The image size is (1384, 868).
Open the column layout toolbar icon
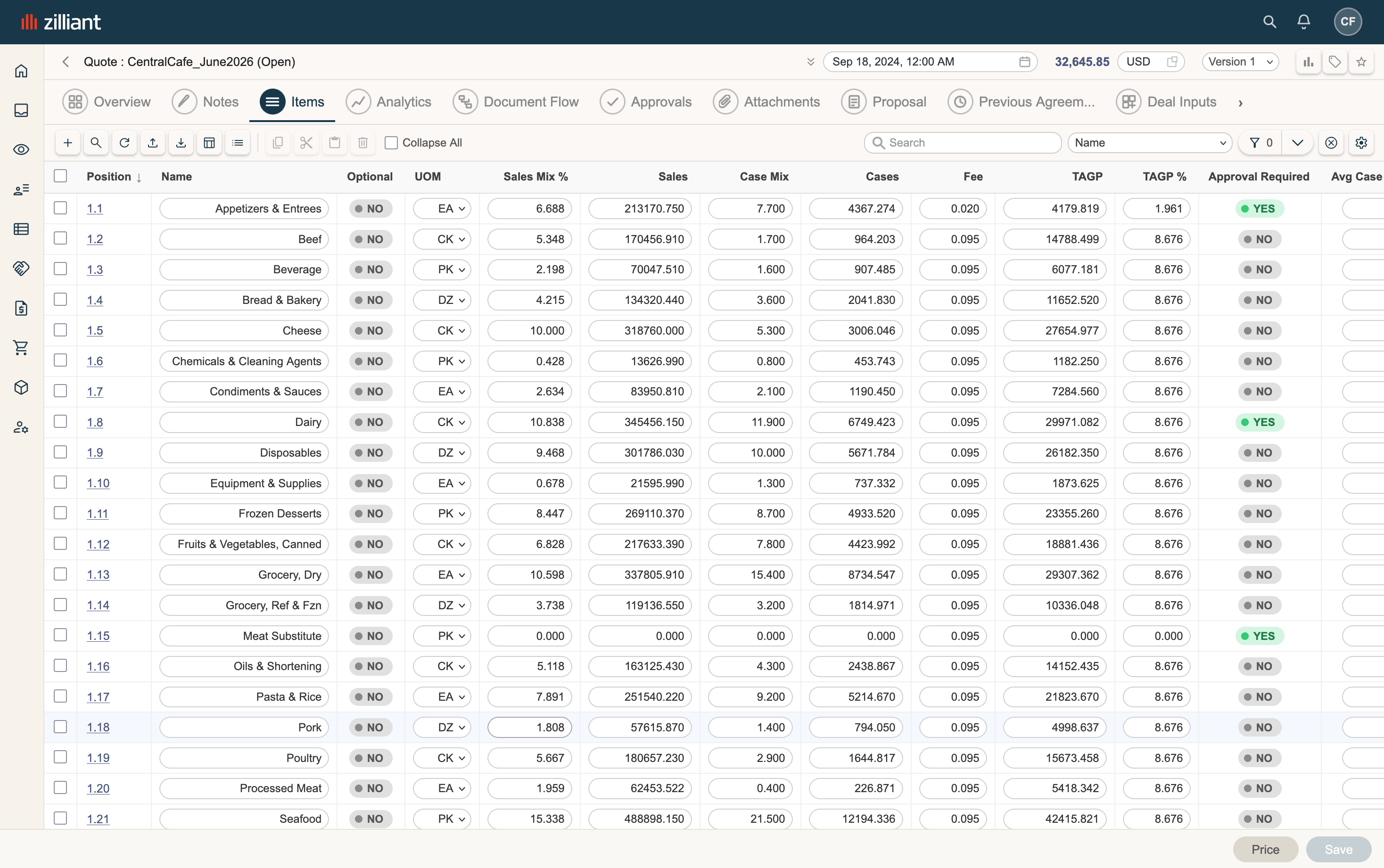(x=210, y=142)
